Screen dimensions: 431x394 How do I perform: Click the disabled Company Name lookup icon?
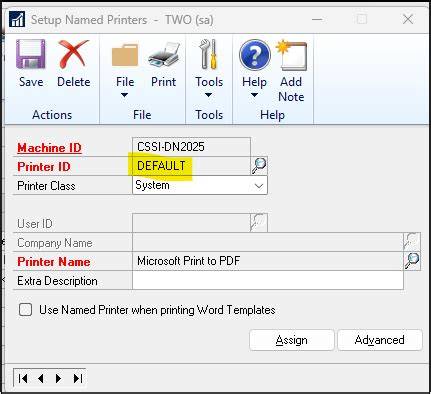pyautogui.click(x=412, y=242)
